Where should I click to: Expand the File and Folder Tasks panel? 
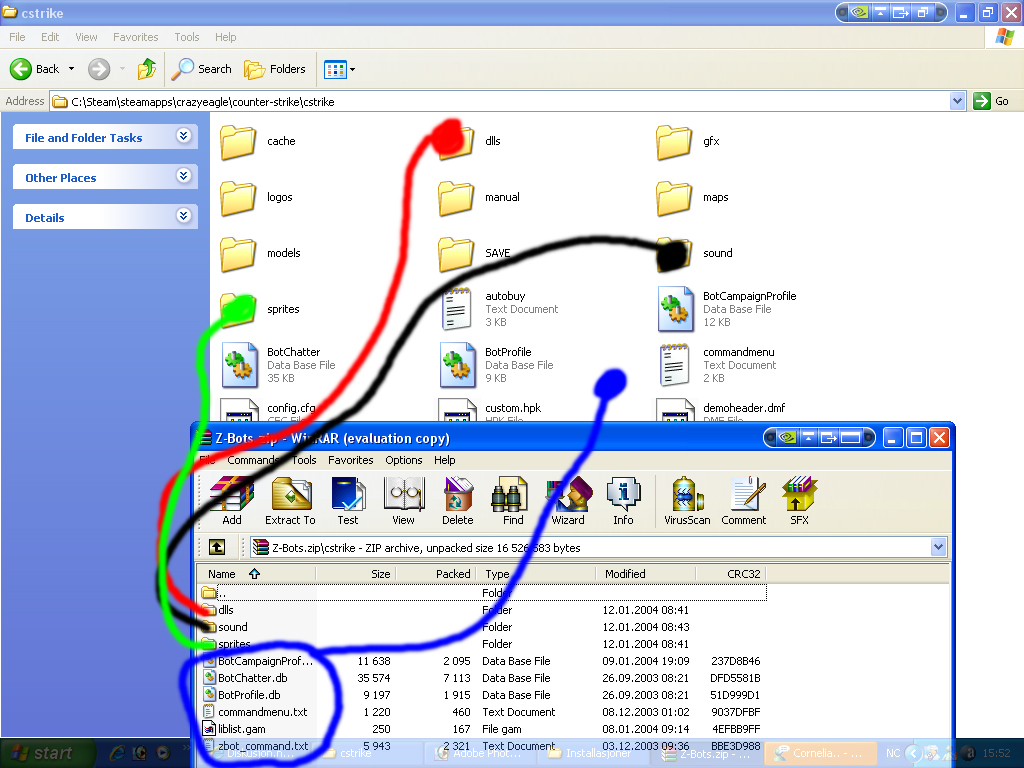coord(184,136)
